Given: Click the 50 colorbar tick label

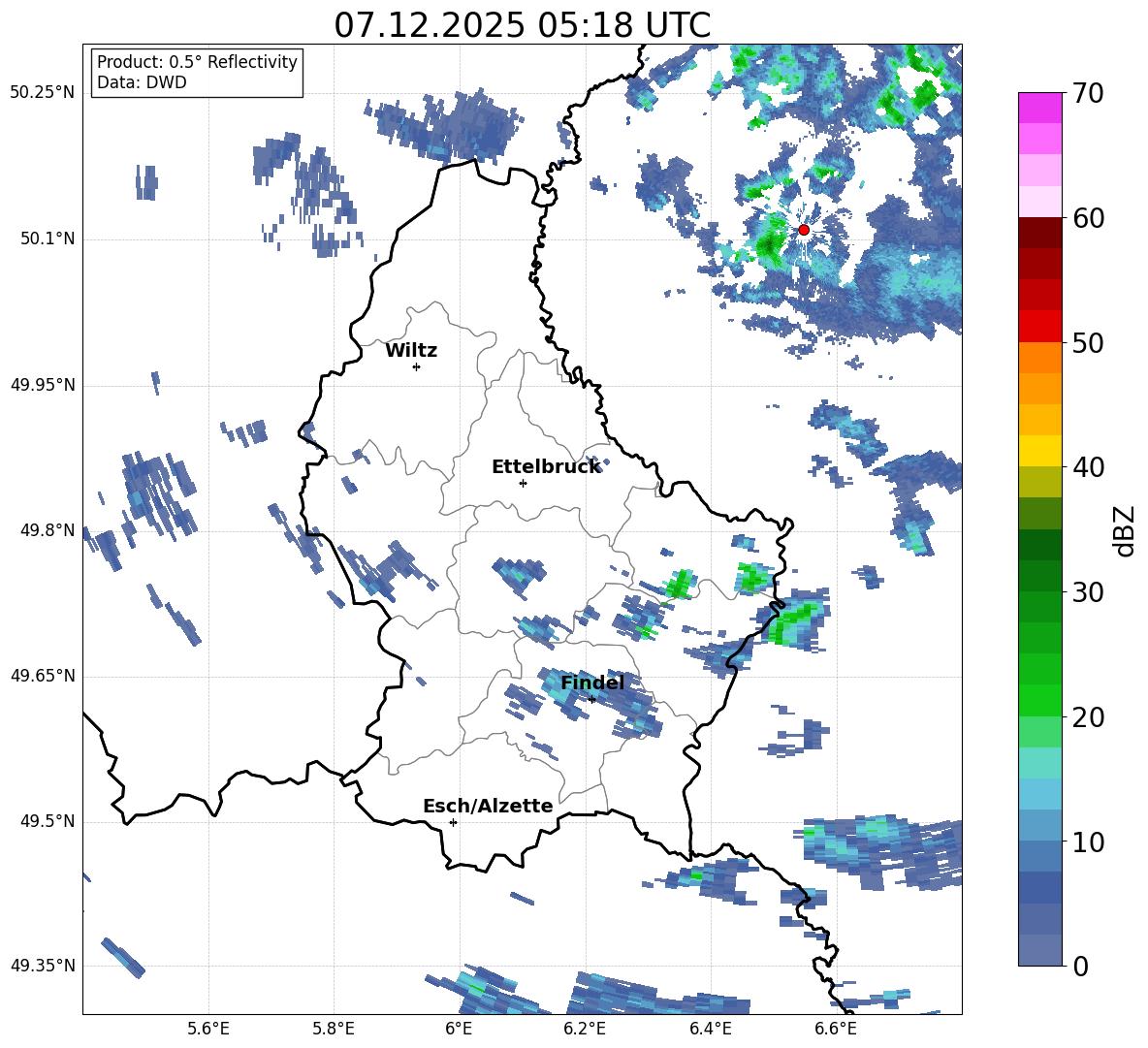Looking at the screenshot, I should click(x=1088, y=343).
